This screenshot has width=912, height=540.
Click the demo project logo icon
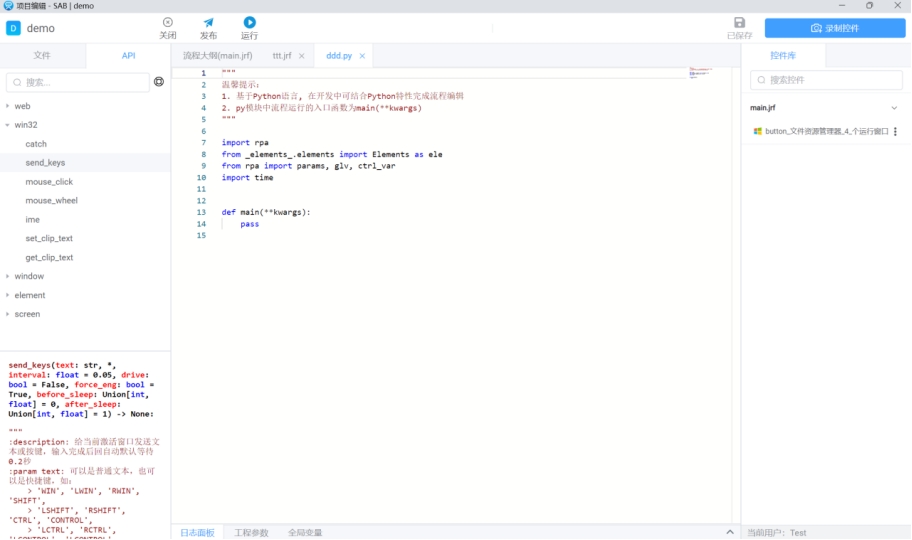(13, 28)
